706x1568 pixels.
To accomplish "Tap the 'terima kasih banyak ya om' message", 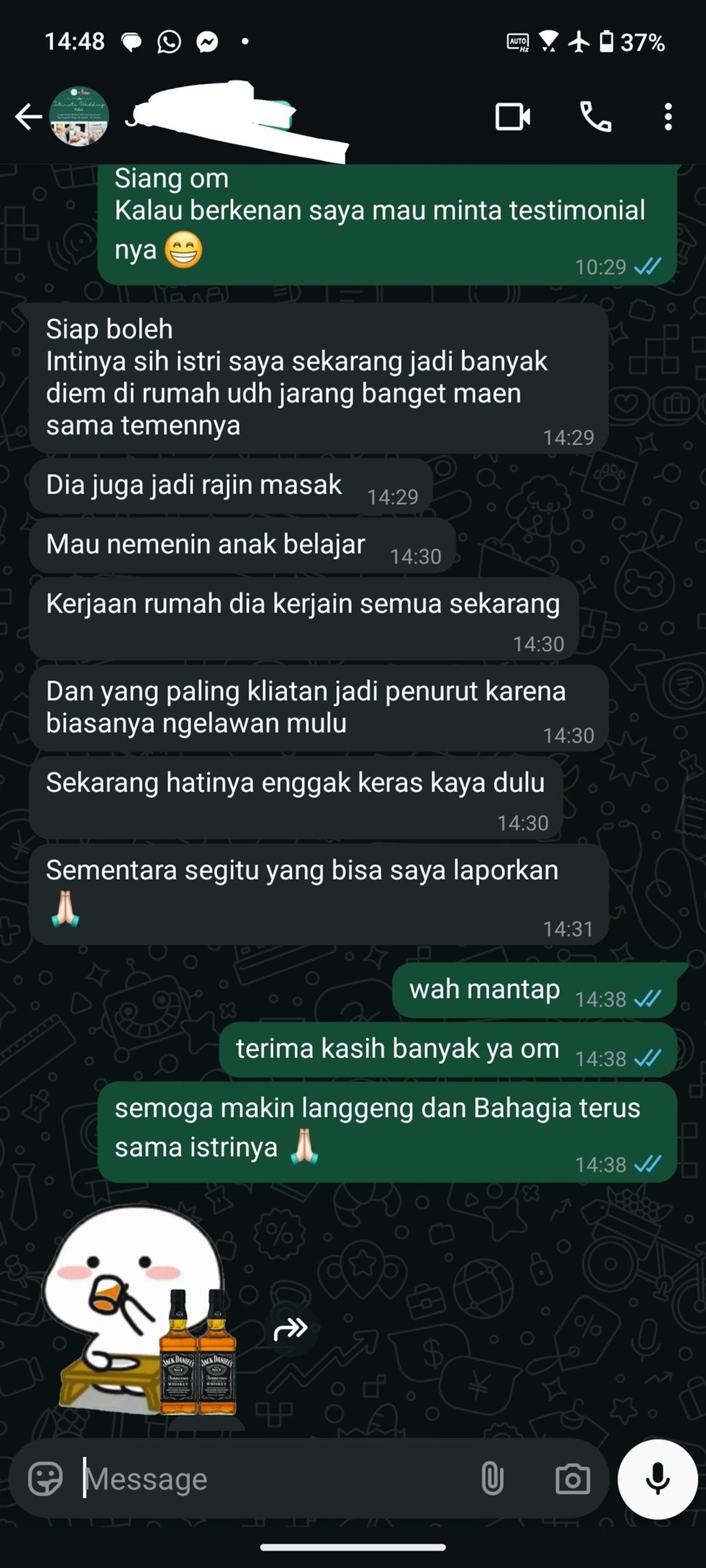I will (x=448, y=1049).
